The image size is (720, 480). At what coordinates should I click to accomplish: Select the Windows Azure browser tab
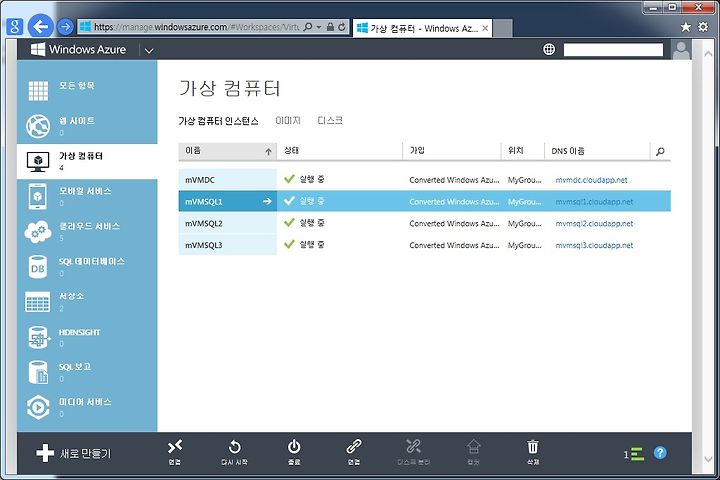422,28
